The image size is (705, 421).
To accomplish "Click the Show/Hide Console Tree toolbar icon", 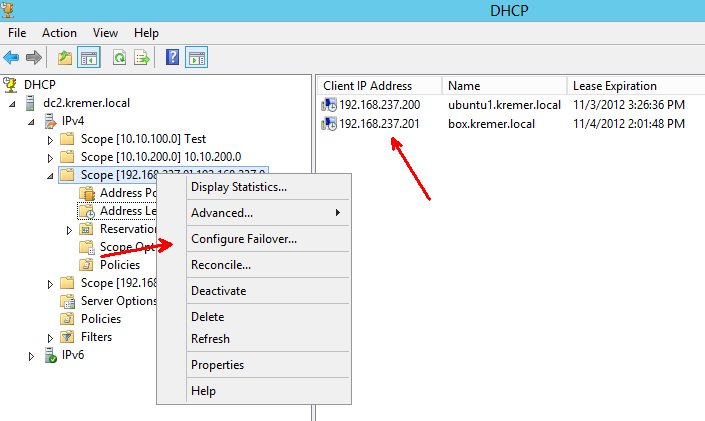I will coord(88,58).
